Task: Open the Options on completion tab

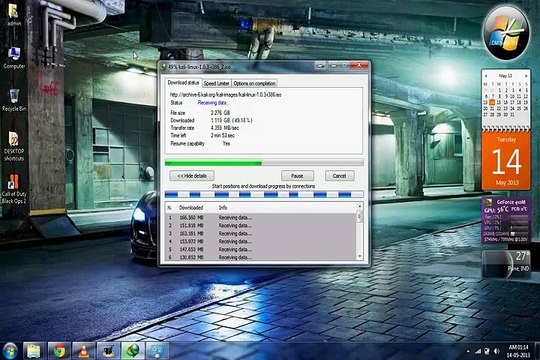Action: coord(255,83)
